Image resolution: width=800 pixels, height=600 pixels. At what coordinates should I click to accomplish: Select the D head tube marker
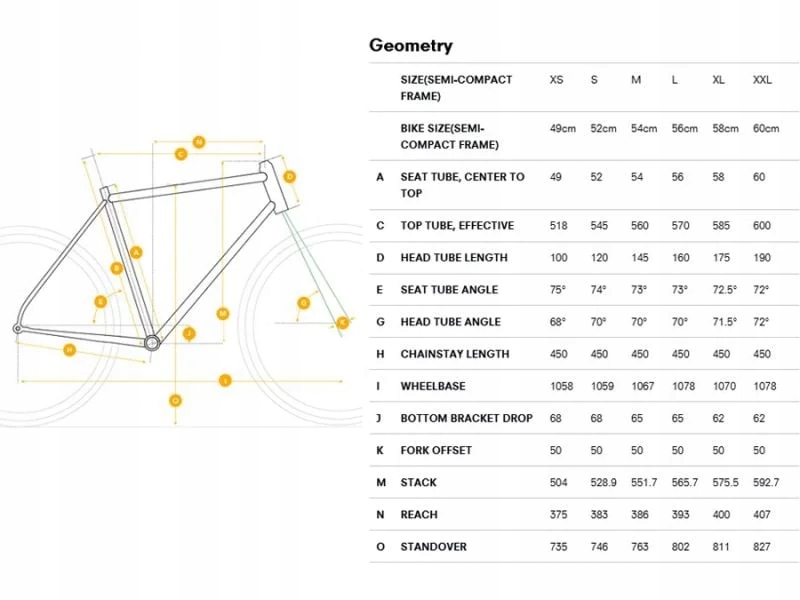point(290,177)
